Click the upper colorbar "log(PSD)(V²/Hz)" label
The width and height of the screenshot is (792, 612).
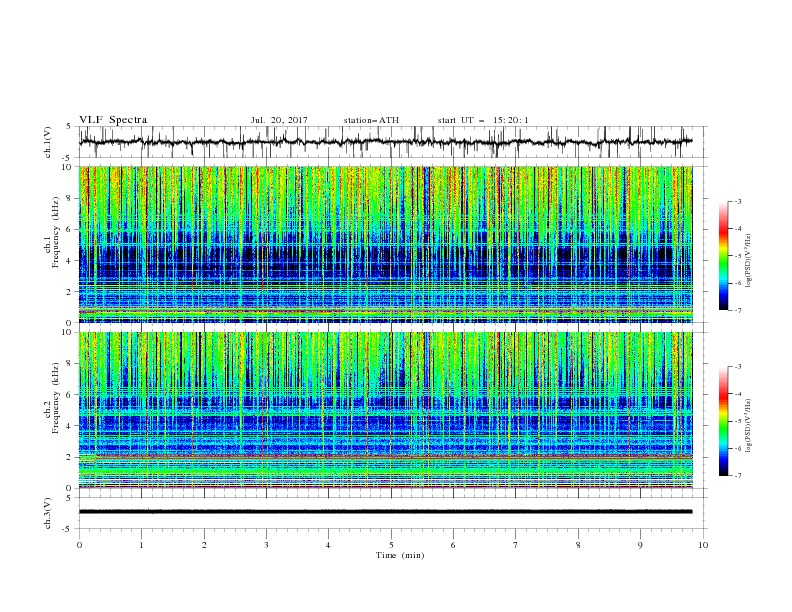(748, 261)
